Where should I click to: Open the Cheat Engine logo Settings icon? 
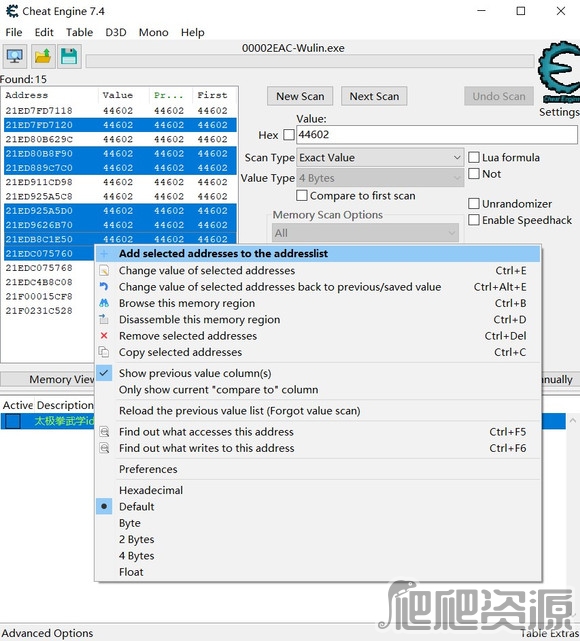click(x=560, y=74)
